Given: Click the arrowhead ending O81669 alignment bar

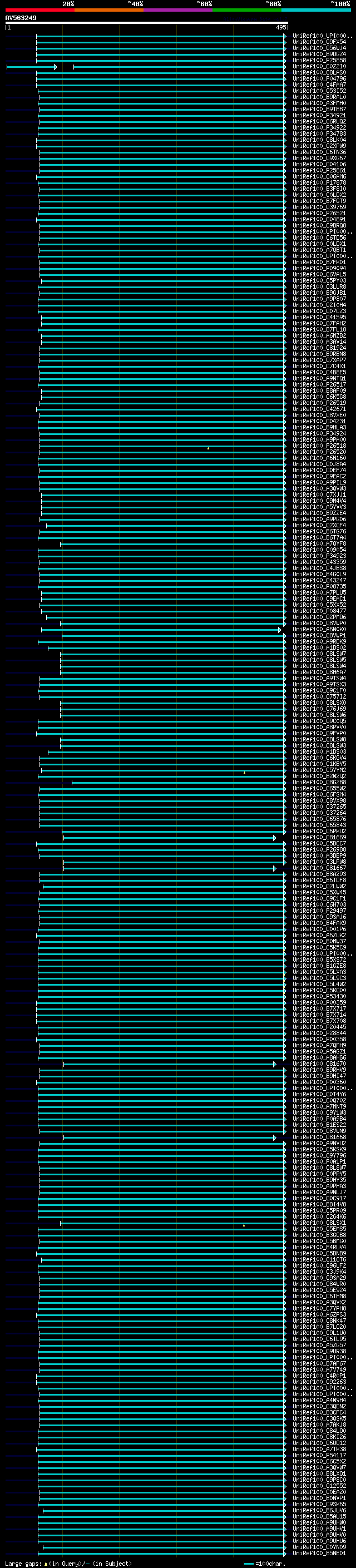Looking at the screenshot, I should (x=274, y=838).
